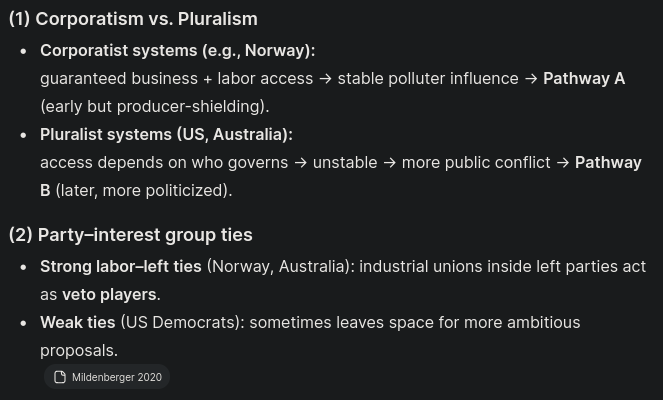Click the bold "Pathway A" text
This screenshot has width=663, height=400.
pyautogui.click(x=584, y=78)
